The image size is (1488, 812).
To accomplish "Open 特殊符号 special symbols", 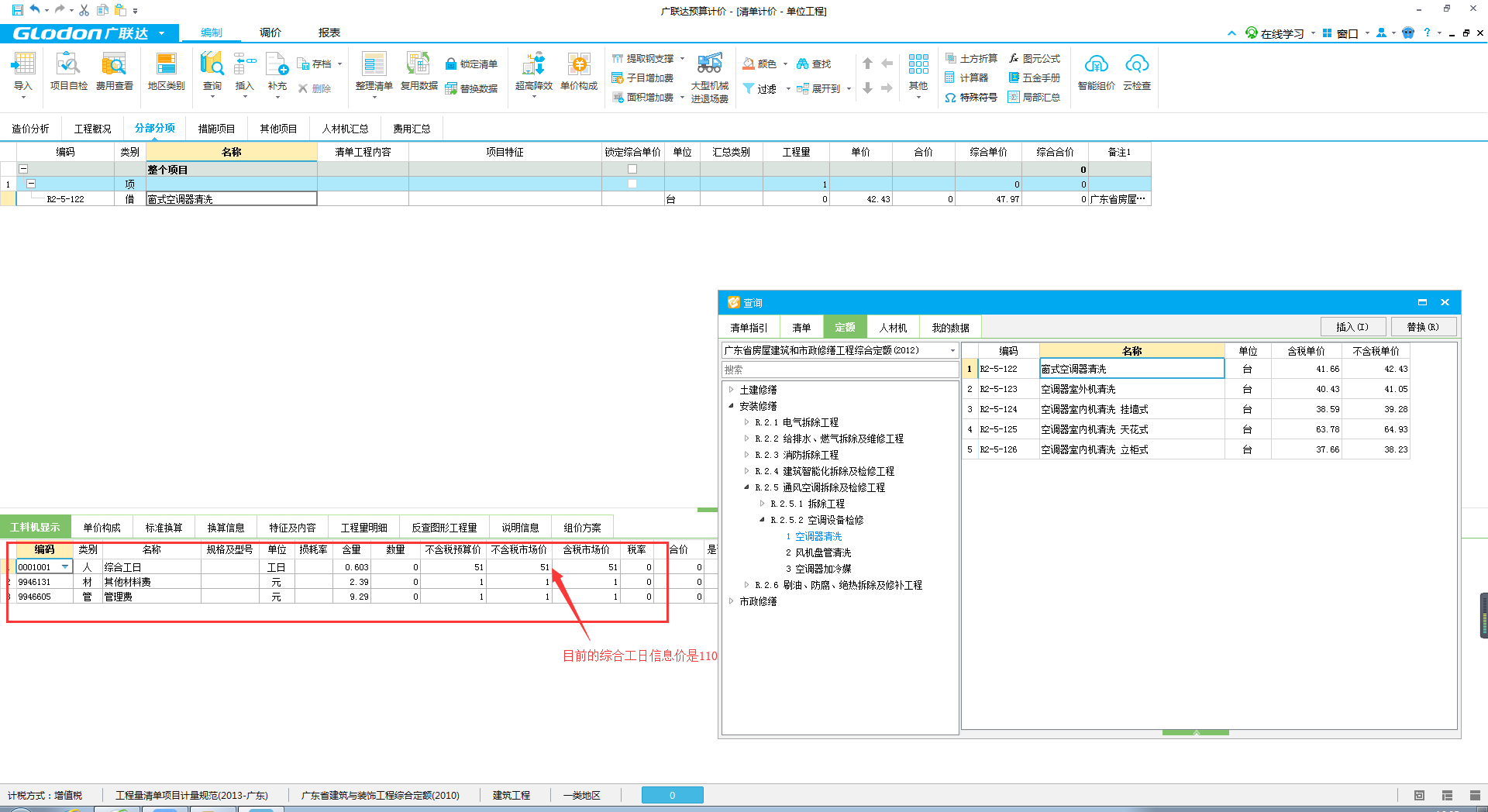I will 971,98.
